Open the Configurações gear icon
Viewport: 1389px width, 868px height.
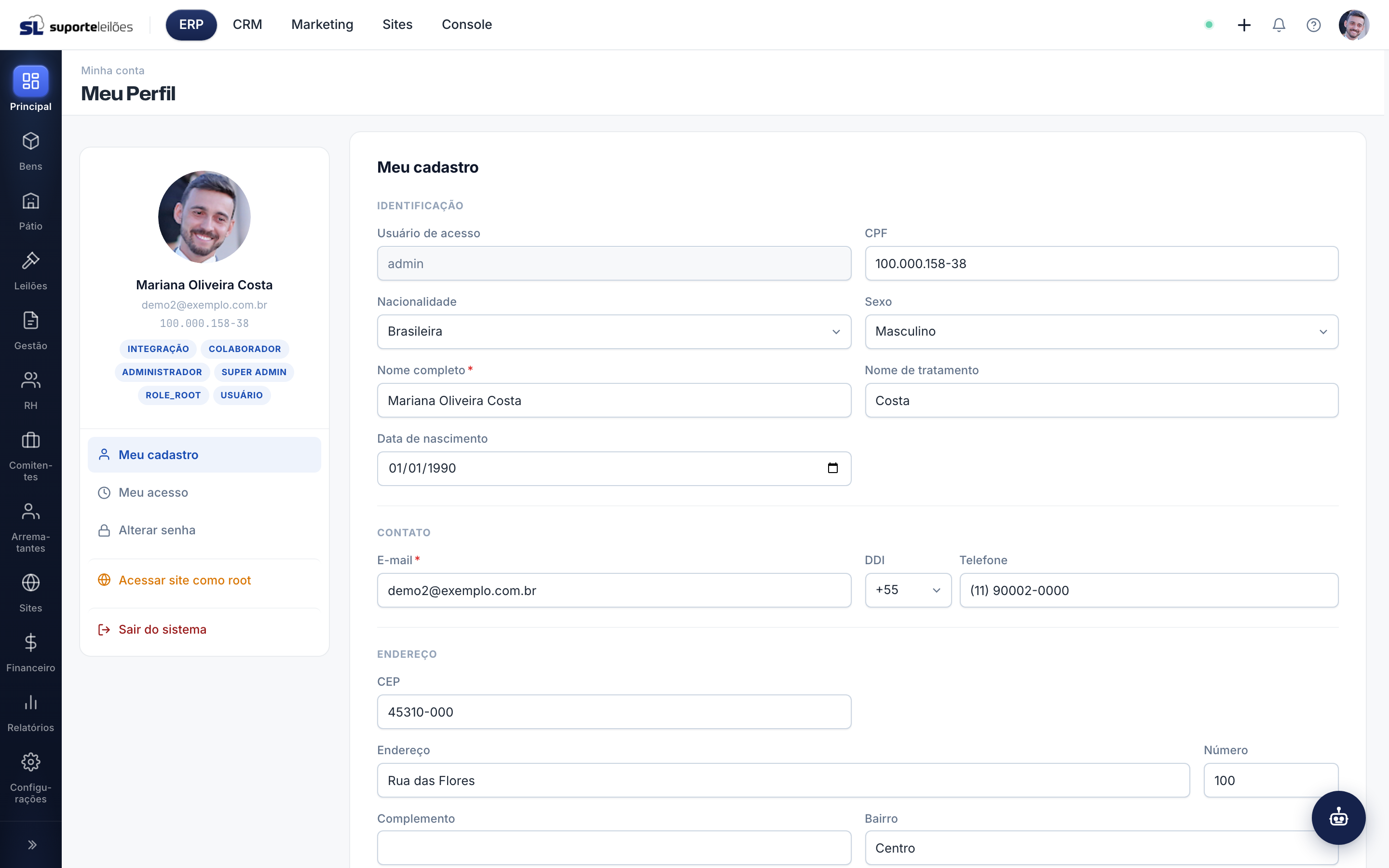tap(30, 762)
